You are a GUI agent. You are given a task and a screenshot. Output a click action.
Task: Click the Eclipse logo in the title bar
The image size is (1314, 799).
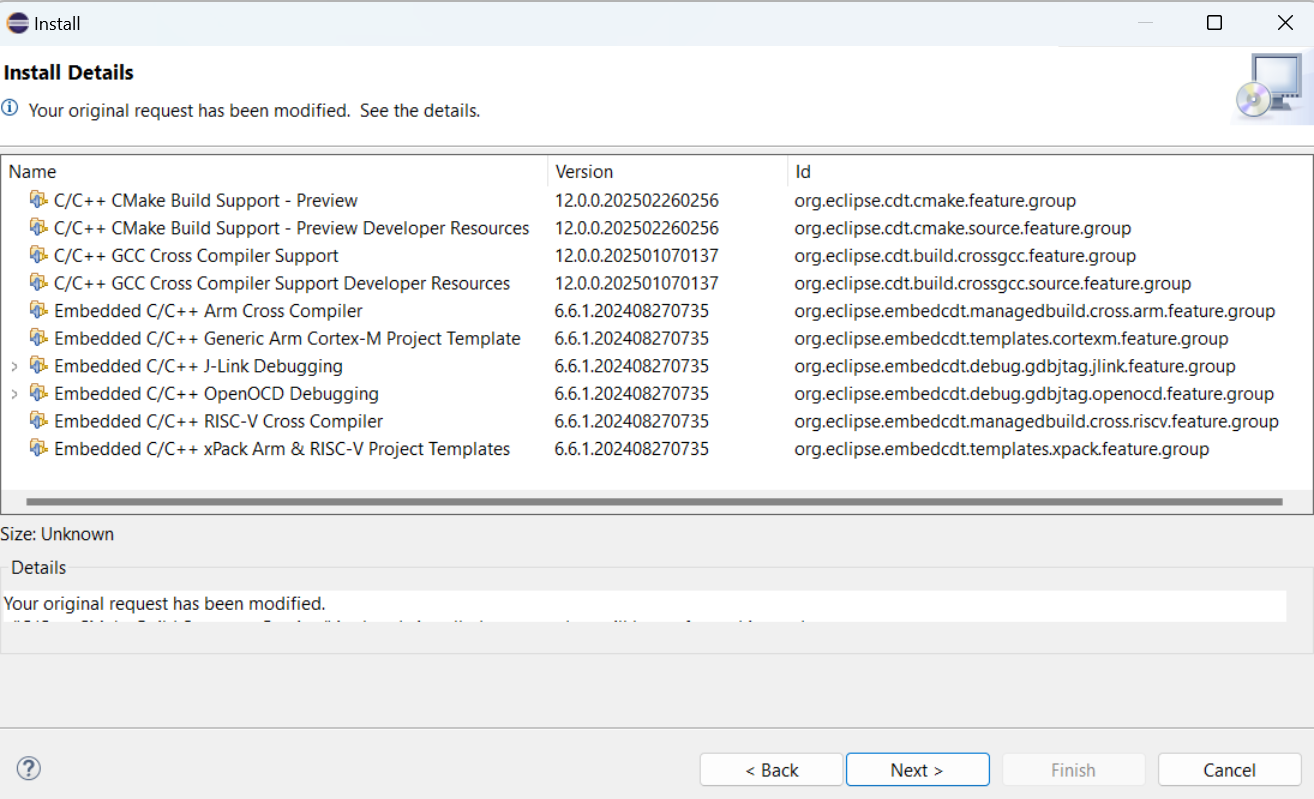16,22
